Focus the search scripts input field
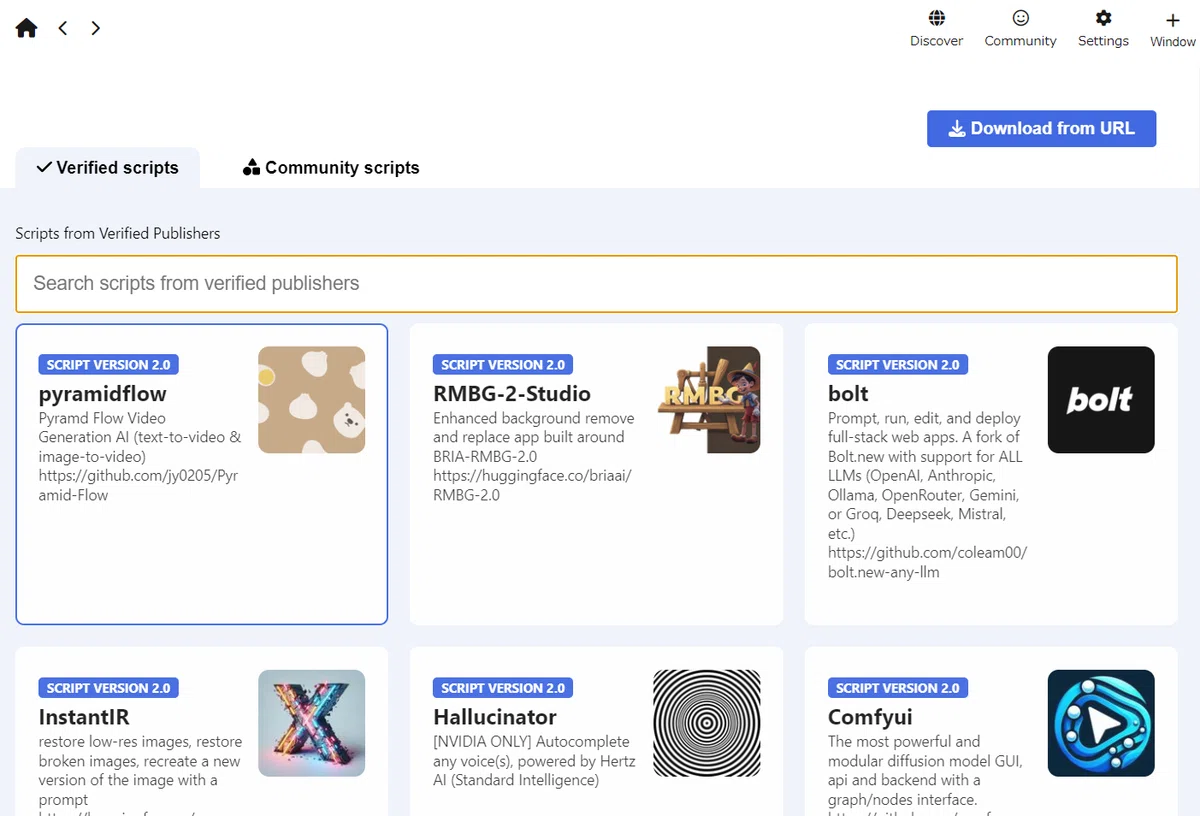This screenshot has height=816, width=1200. (596, 283)
